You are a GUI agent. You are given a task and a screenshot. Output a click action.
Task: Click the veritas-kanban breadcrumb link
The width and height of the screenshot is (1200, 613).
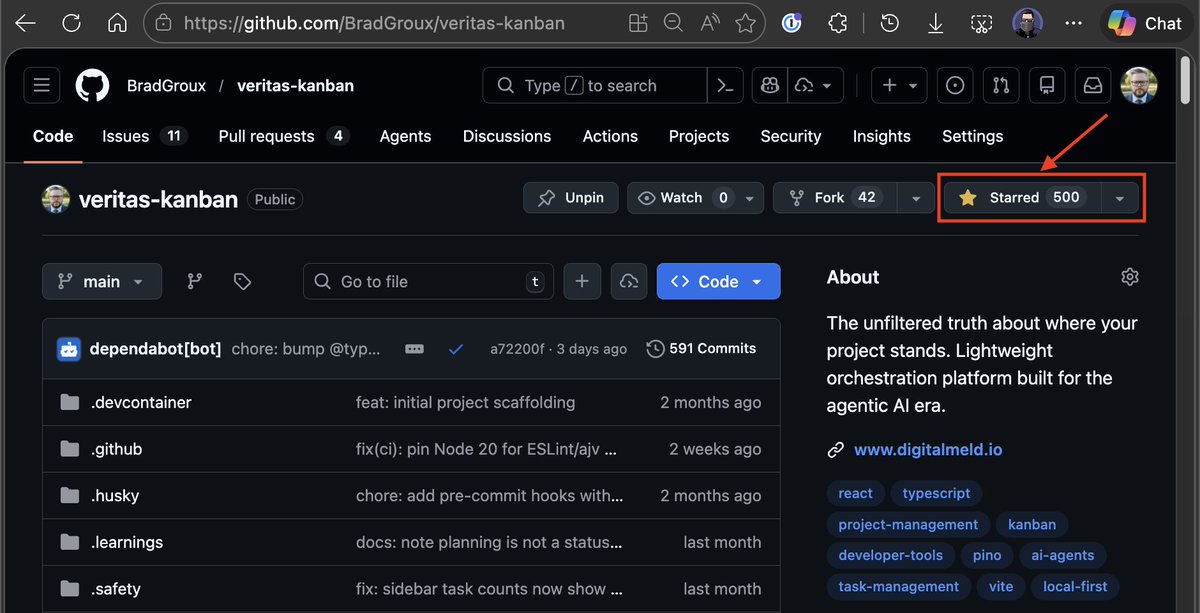295,86
